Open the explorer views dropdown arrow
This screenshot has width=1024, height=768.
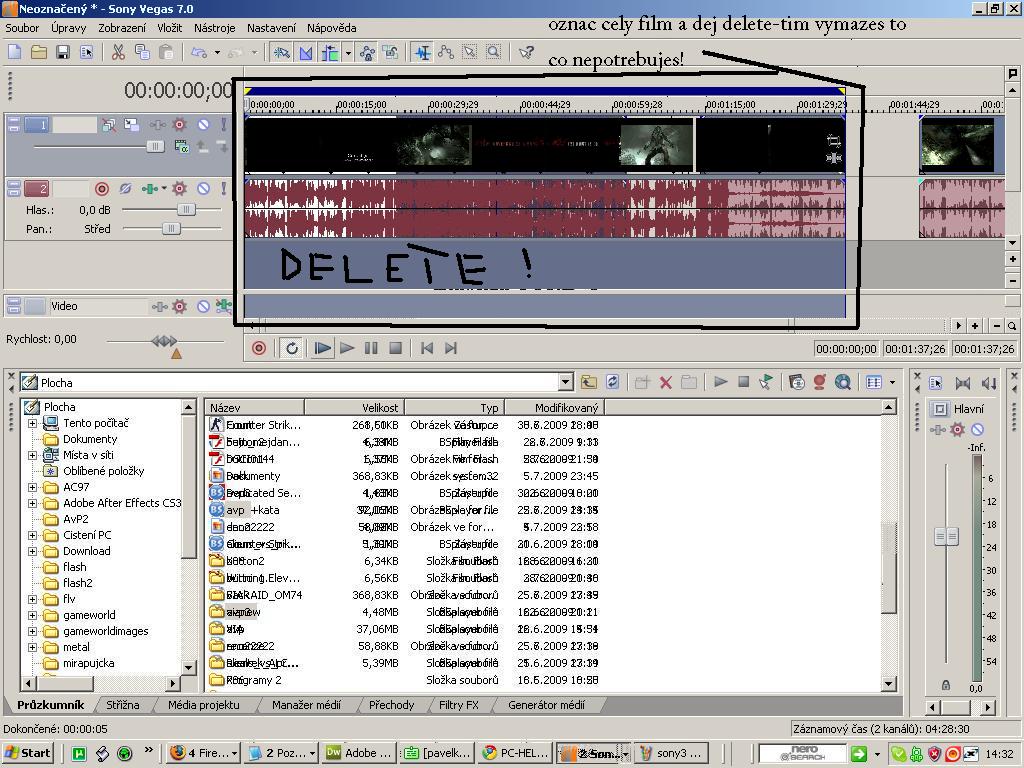coord(892,382)
